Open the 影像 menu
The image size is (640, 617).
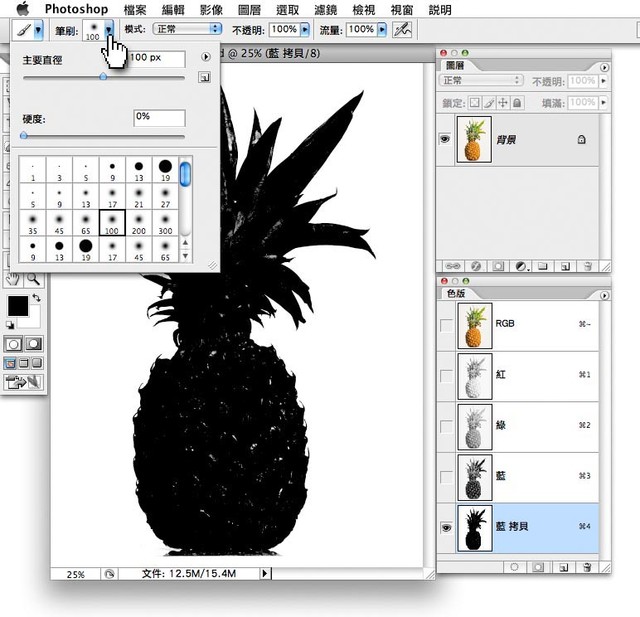(211, 9)
